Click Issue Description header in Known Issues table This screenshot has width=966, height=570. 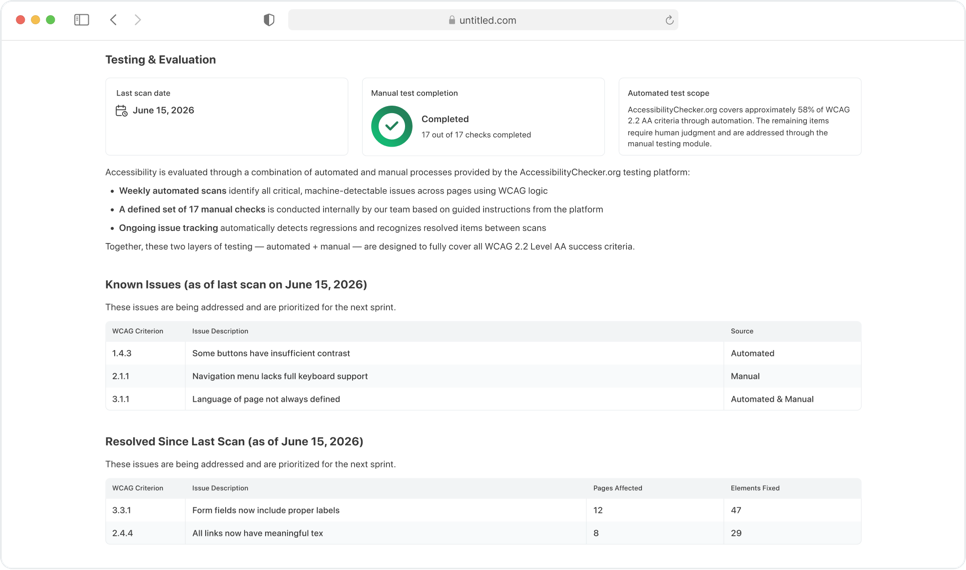[220, 331]
